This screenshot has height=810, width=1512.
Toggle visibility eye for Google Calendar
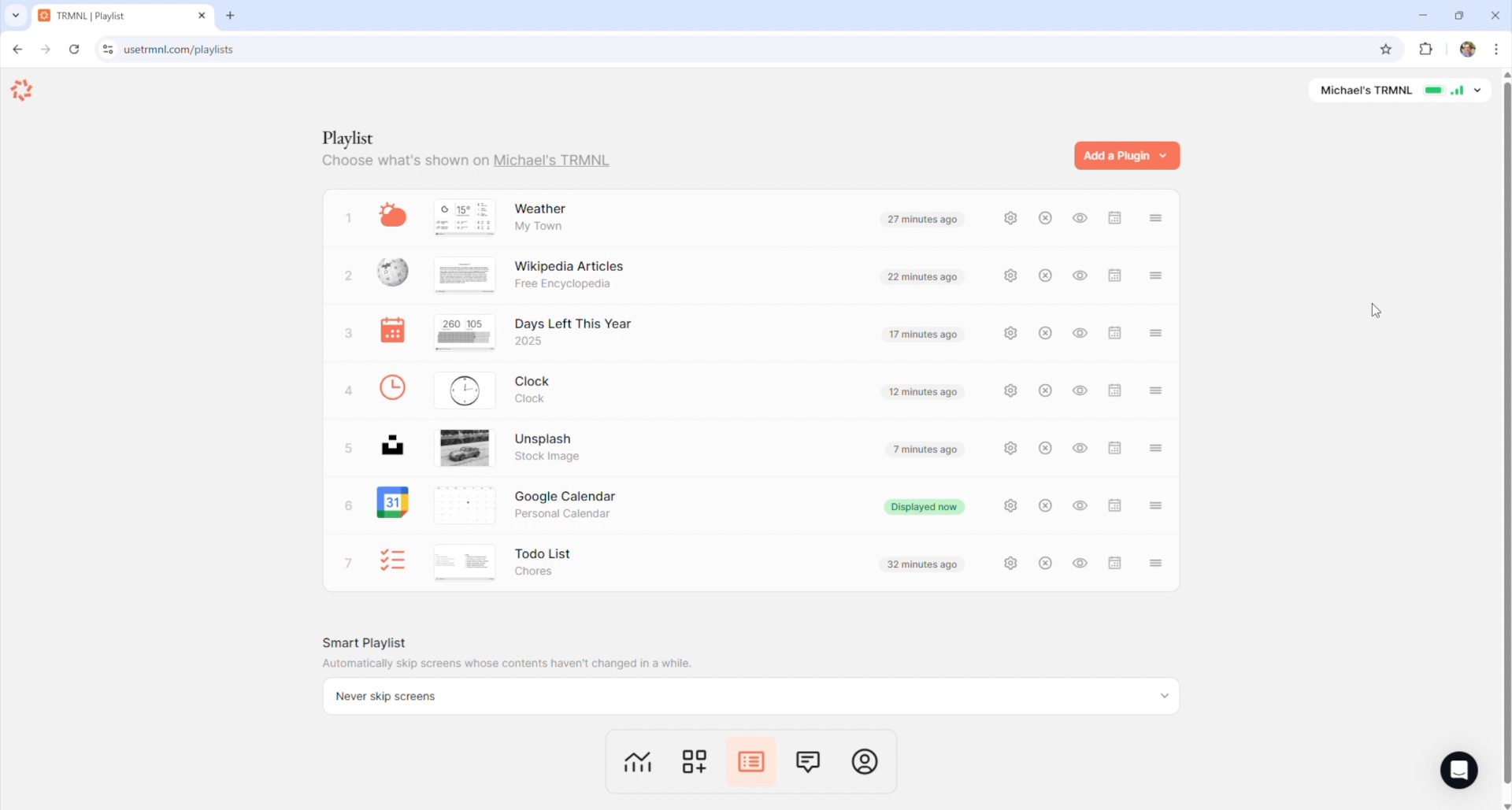coord(1080,505)
